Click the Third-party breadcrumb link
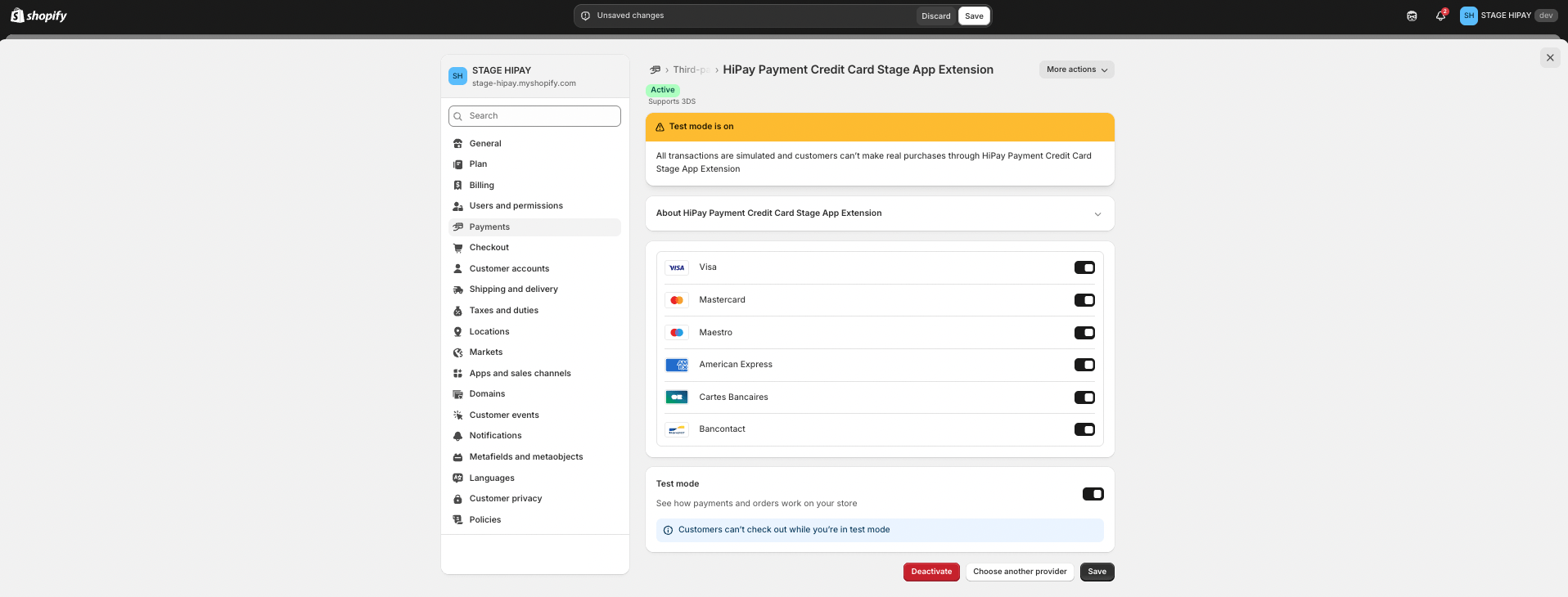 (x=692, y=70)
